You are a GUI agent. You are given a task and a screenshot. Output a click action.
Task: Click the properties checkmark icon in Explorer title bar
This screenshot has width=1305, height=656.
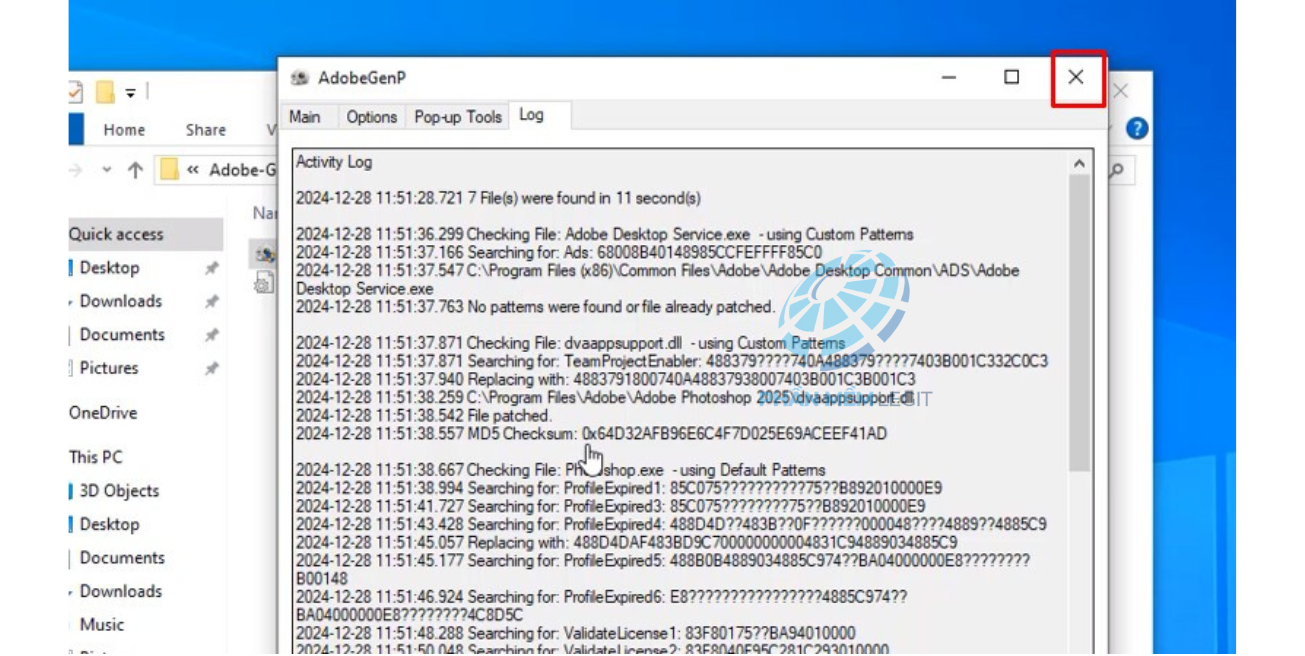[x=75, y=92]
